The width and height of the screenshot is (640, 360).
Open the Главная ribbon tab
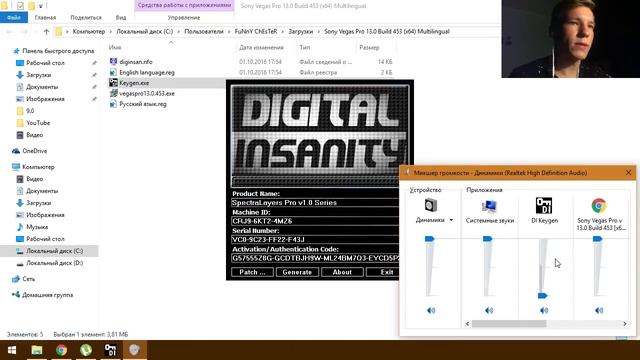click(x=45, y=18)
